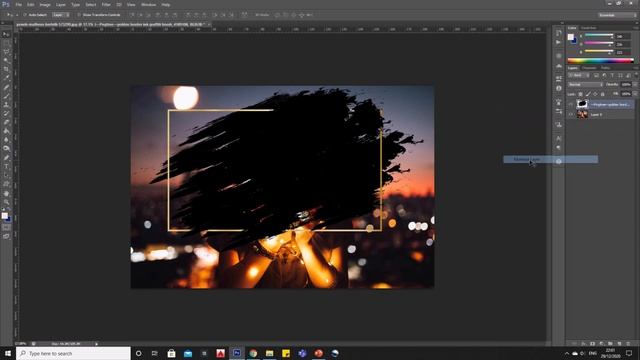Select the Lasso tool
The image size is (640, 360).
coord(6,52)
